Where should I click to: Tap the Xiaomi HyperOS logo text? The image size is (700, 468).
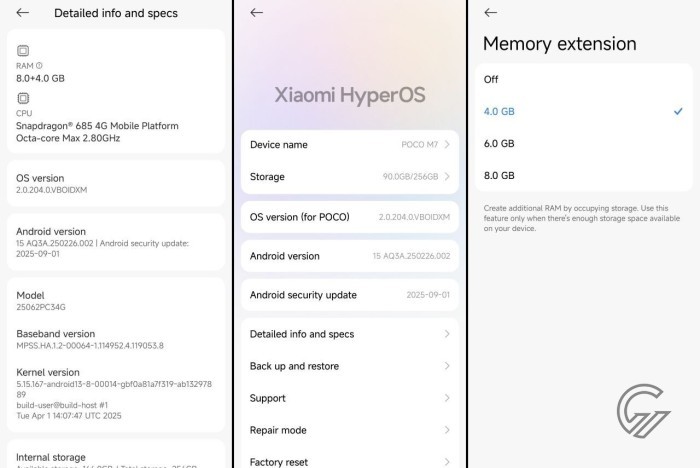click(x=349, y=95)
